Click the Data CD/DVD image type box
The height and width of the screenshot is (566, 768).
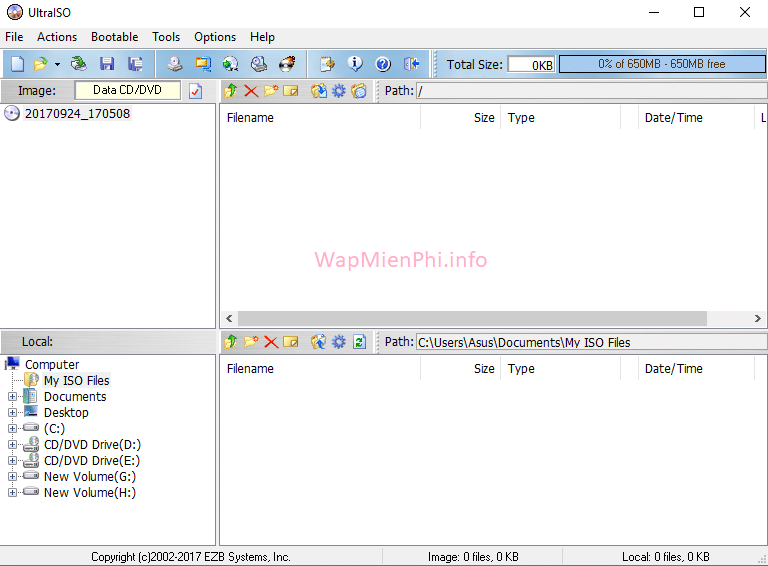(x=127, y=90)
